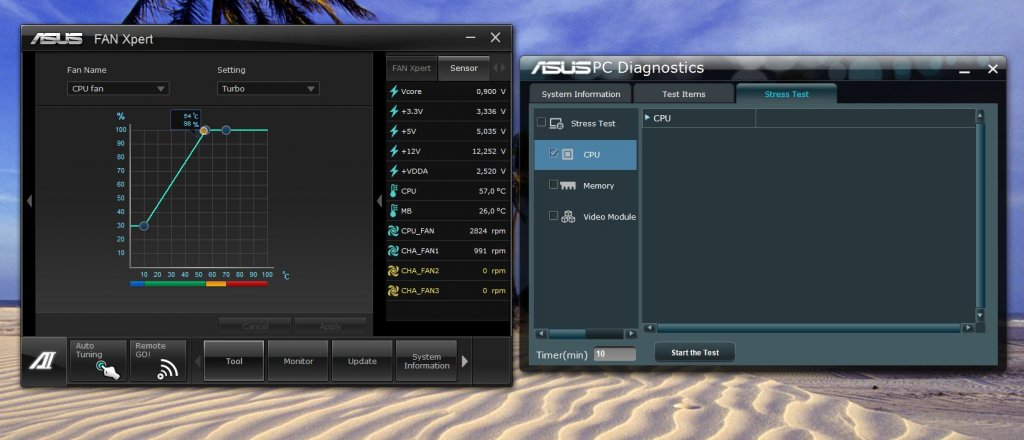1024x440 pixels.
Task: Open the Setting Turbo dropdown
Action: (268, 89)
